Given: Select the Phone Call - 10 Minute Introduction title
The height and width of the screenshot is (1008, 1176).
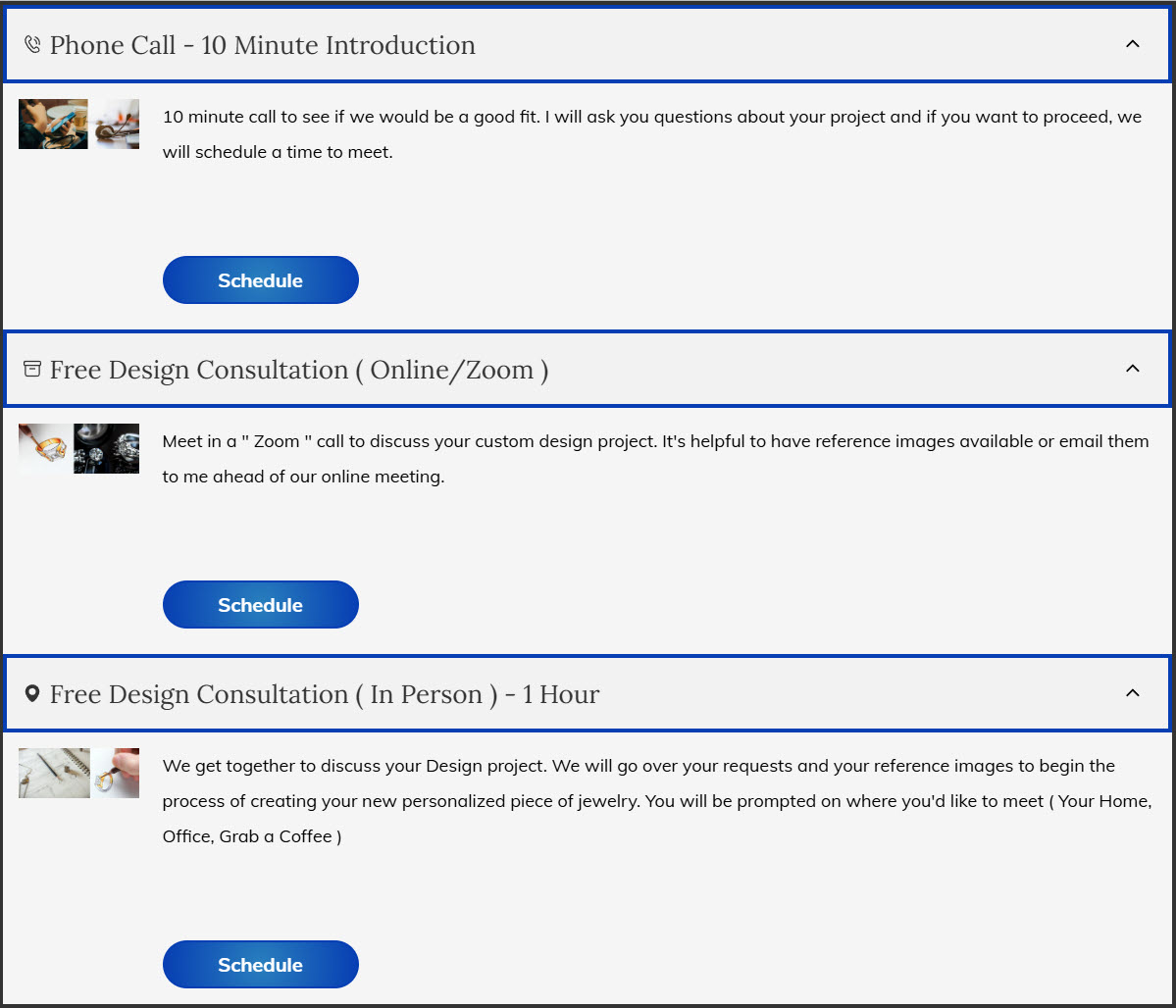Looking at the screenshot, I should pos(262,45).
